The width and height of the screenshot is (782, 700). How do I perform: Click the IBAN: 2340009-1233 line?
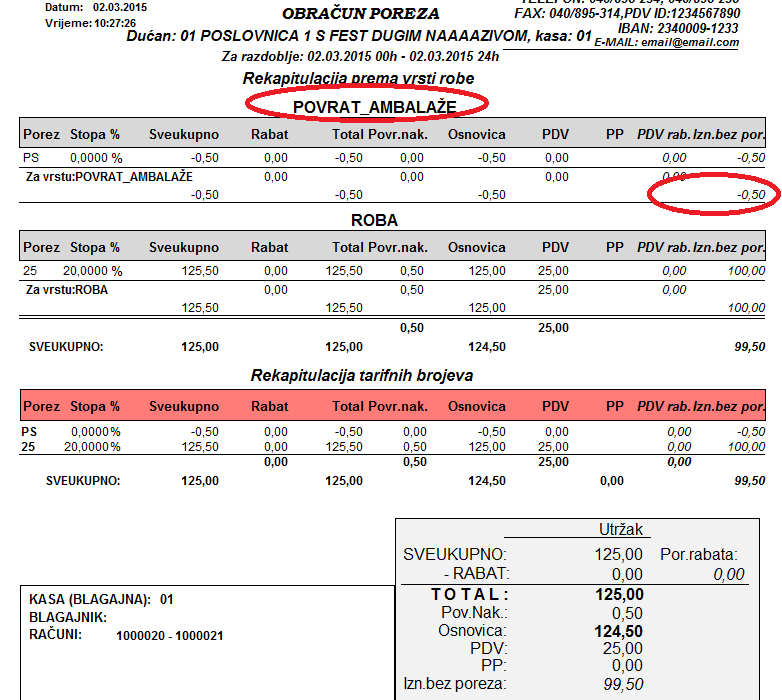tap(678, 28)
